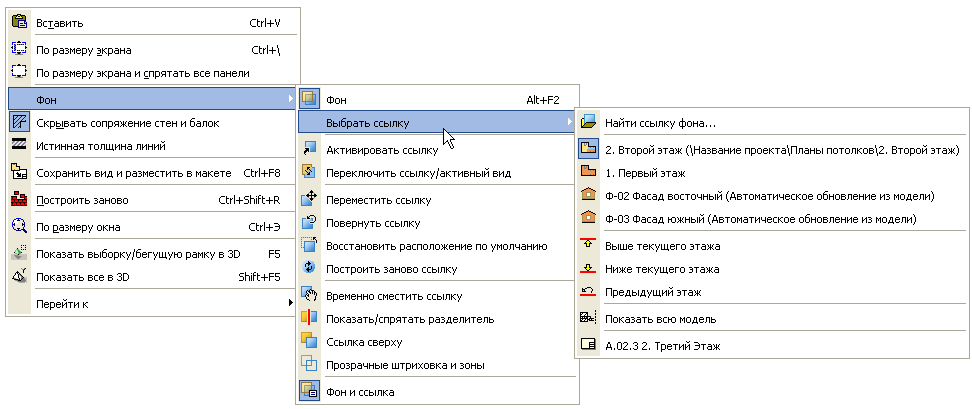
Task: Select Ф-02 Фасад восточный reference
Action: click(772, 196)
